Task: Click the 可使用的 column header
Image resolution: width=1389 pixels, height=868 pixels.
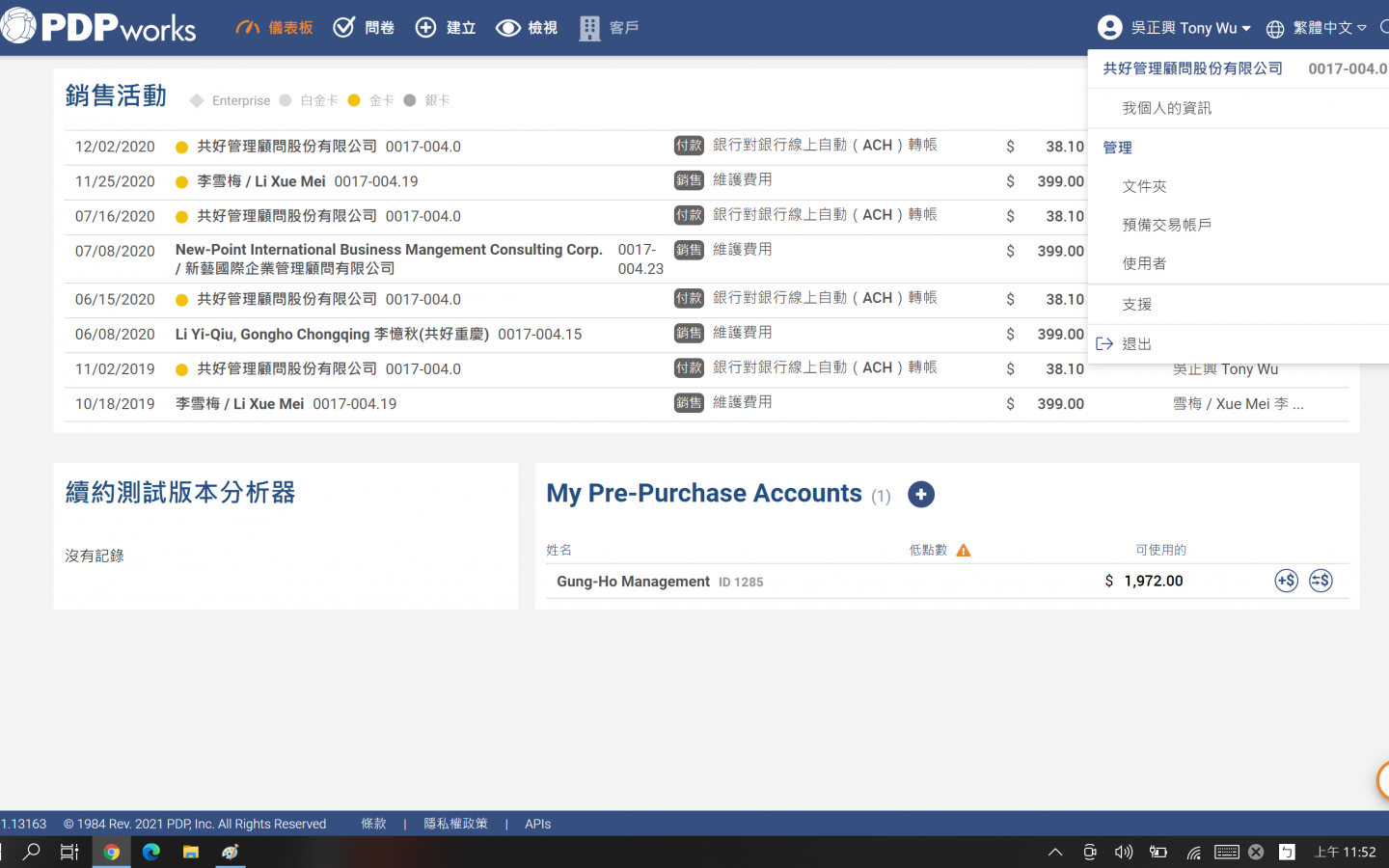Action: point(1160,550)
